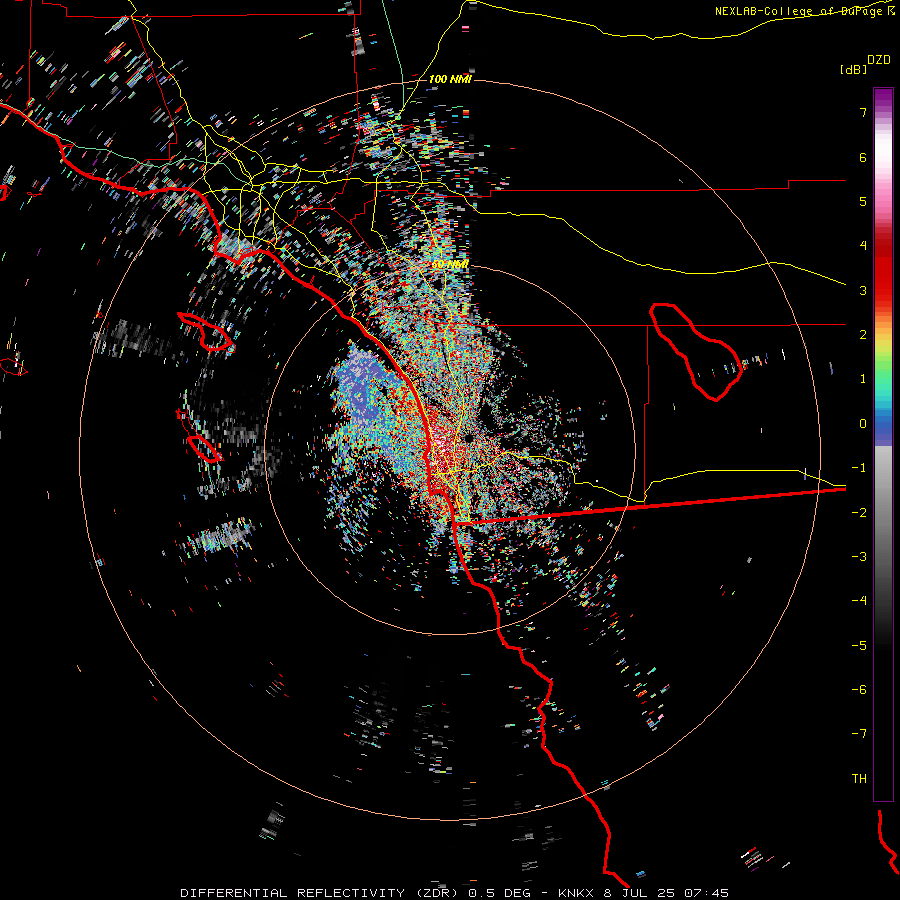Select the -7 tick label on color scale

[x=859, y=734]
